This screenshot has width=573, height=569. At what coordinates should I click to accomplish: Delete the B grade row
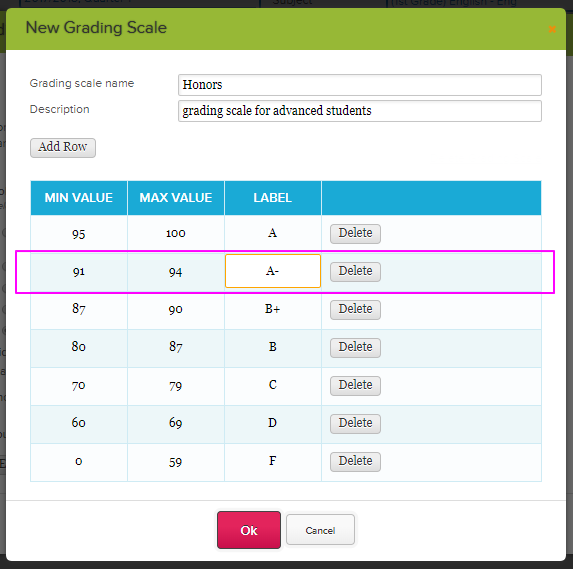click(x=355, y=348)
